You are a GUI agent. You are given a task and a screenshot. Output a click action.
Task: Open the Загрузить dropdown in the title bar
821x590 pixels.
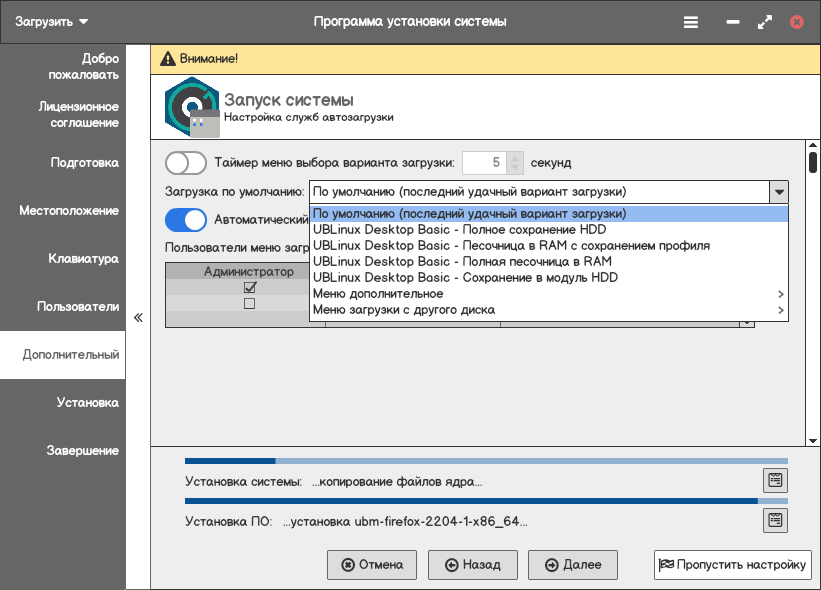tap(52, 21)
